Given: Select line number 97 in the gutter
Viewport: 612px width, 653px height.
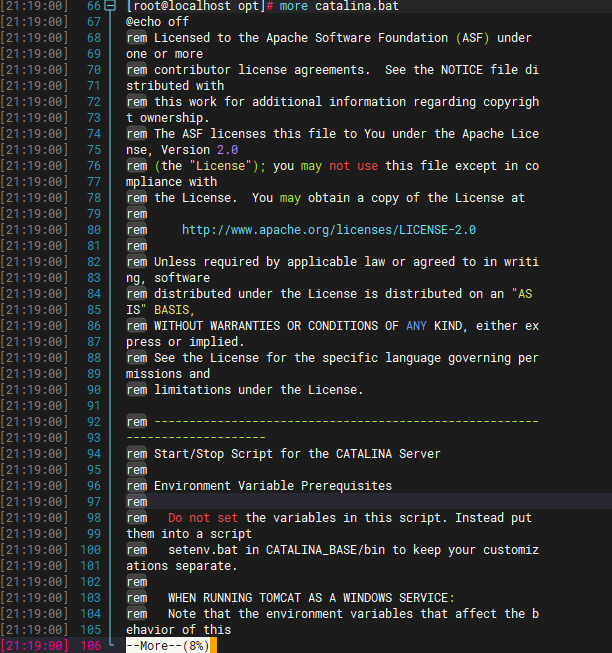Looking at the screenshot, I should [x=94, y=501].
